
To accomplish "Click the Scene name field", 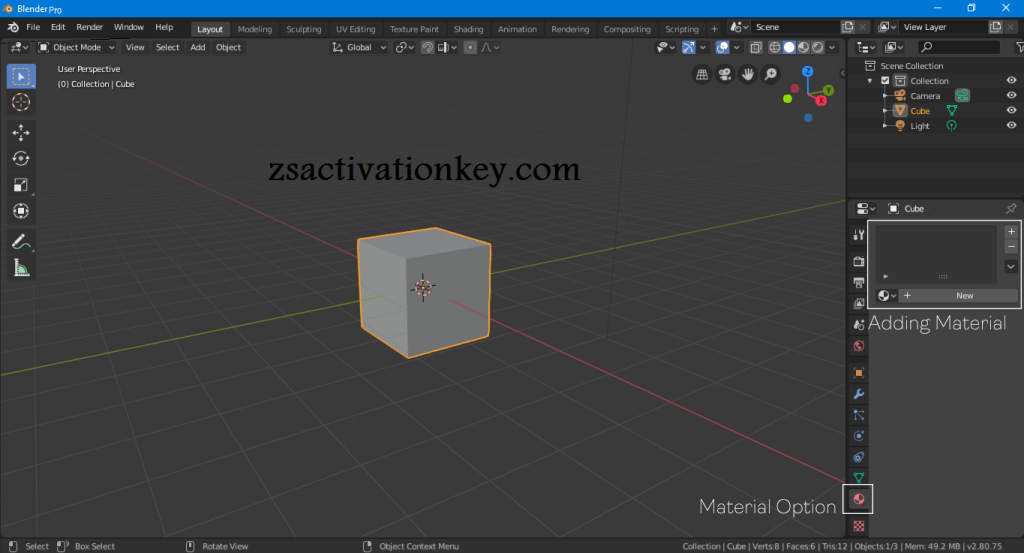I will point(795,27).
